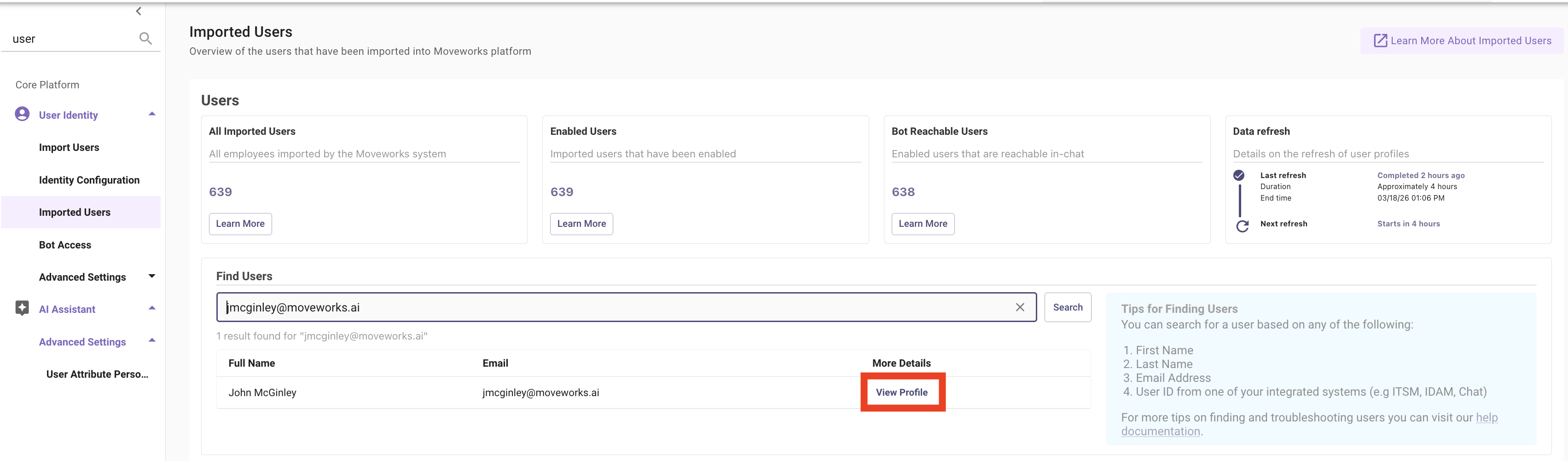Expand Advanced Settings under User Identity

pos(151,277)
